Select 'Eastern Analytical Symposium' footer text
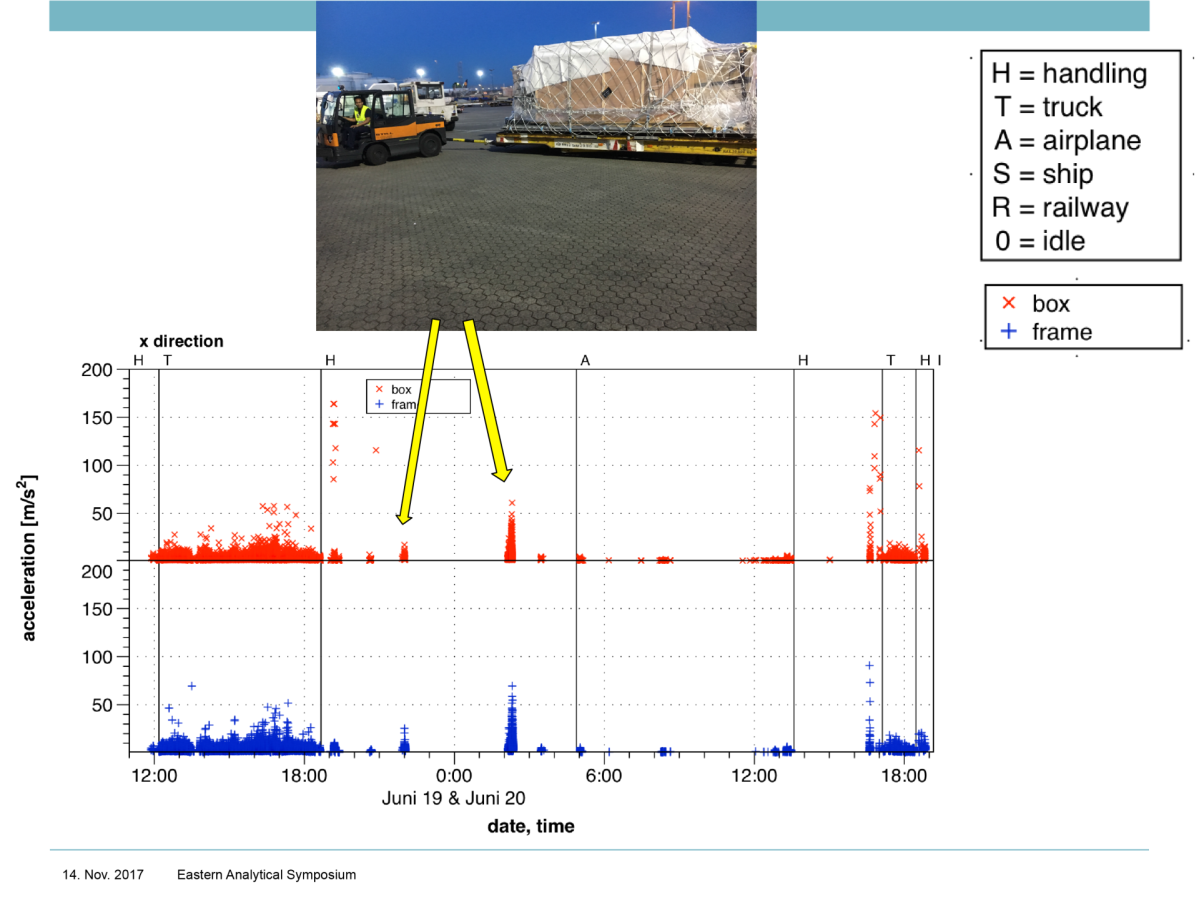Viewport: 1199px width, 900px height. pyautogui.click(x=266, y=875)
